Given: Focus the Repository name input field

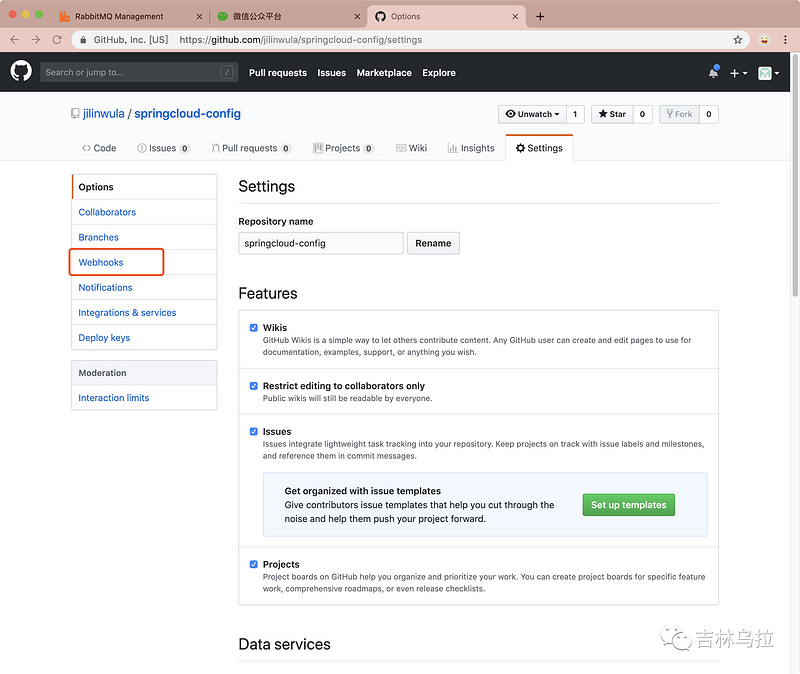Looking at the screenshot, I should point(321,243).
